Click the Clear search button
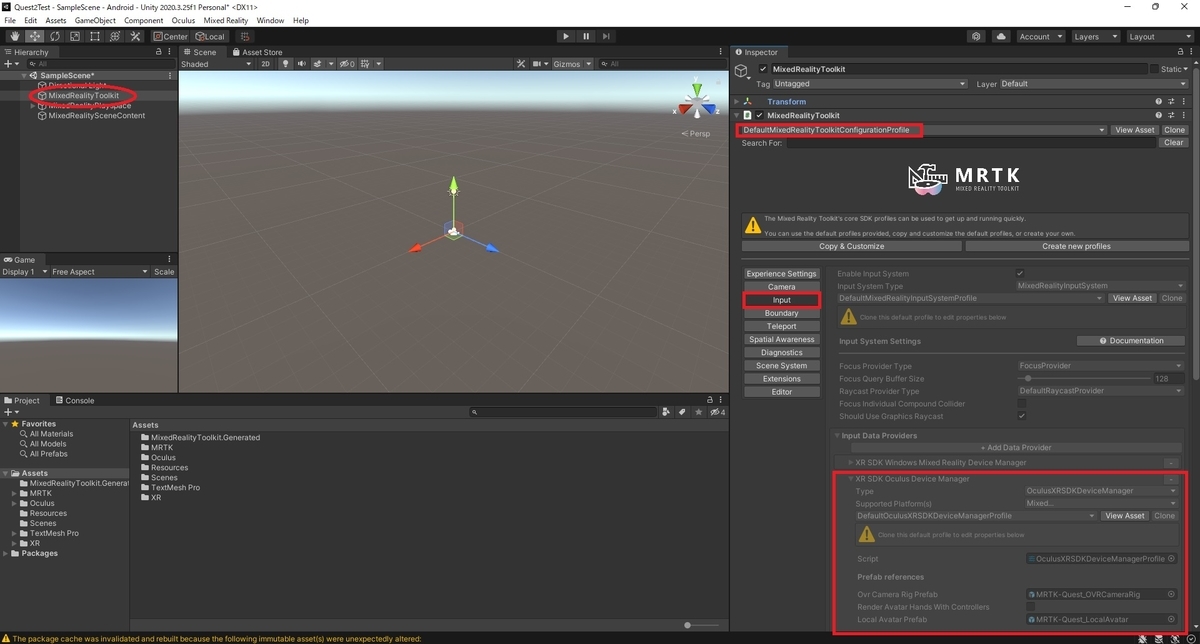The height and width of the screenshot is (644, 1200). pos(1174,143)
